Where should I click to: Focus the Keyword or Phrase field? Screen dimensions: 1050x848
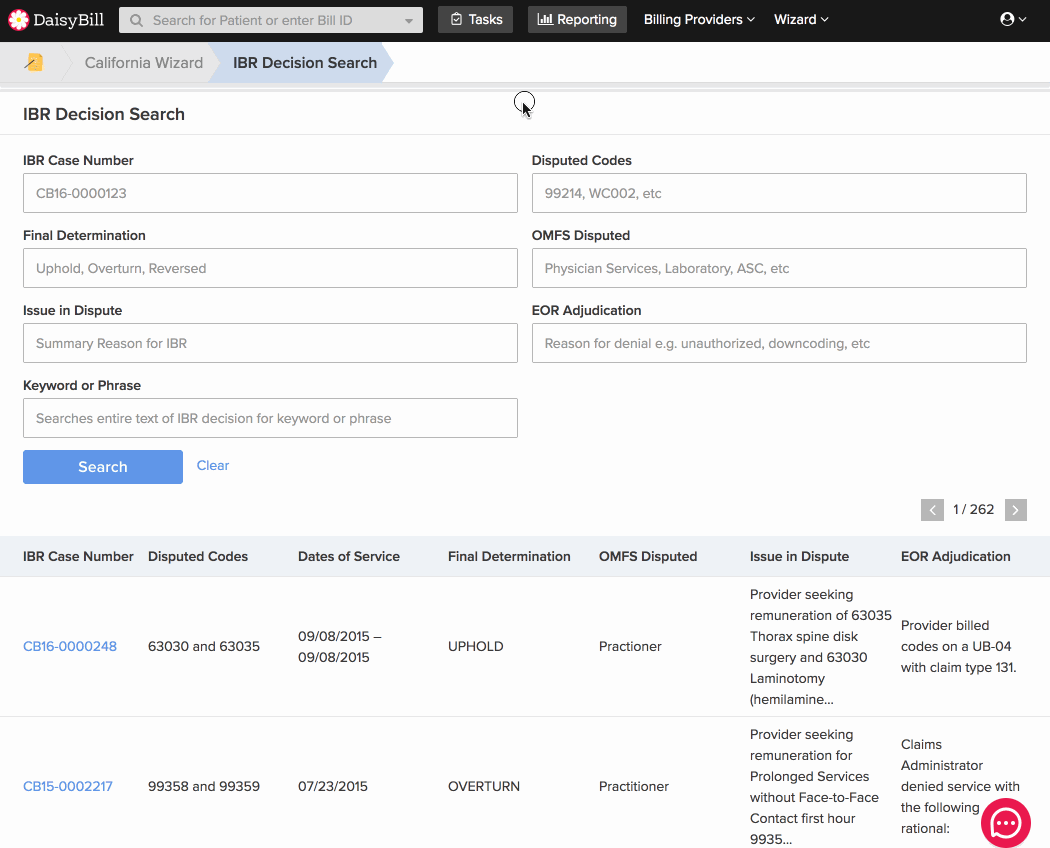pyautogui.click(x=270, y=418)
